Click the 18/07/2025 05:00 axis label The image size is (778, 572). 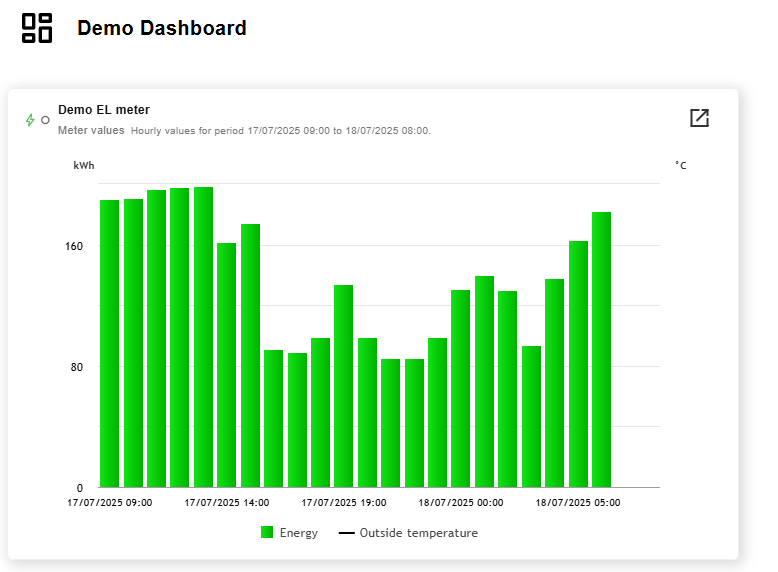[578, 503]
